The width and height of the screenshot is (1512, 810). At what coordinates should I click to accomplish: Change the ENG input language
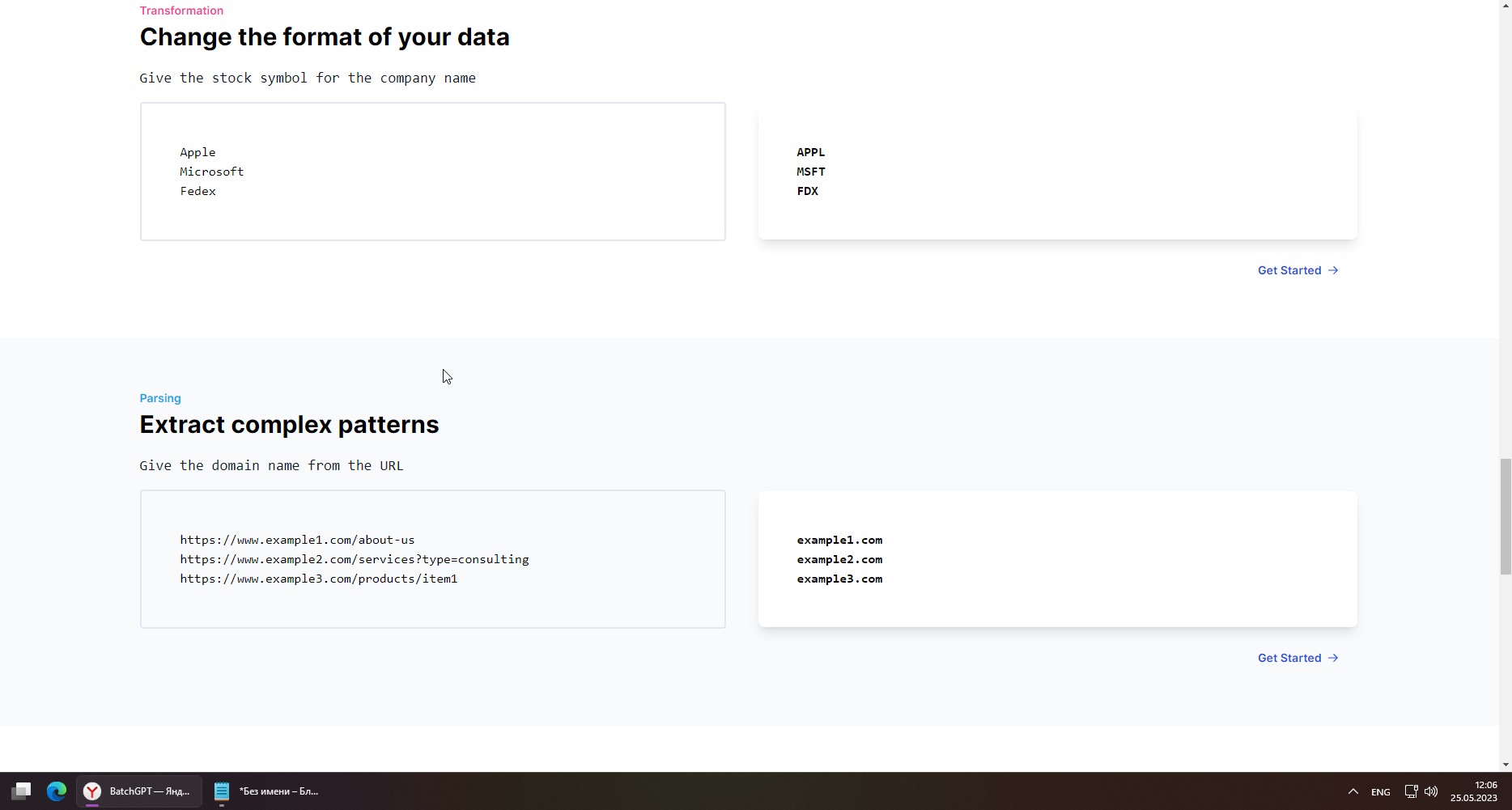point(1380,791)
